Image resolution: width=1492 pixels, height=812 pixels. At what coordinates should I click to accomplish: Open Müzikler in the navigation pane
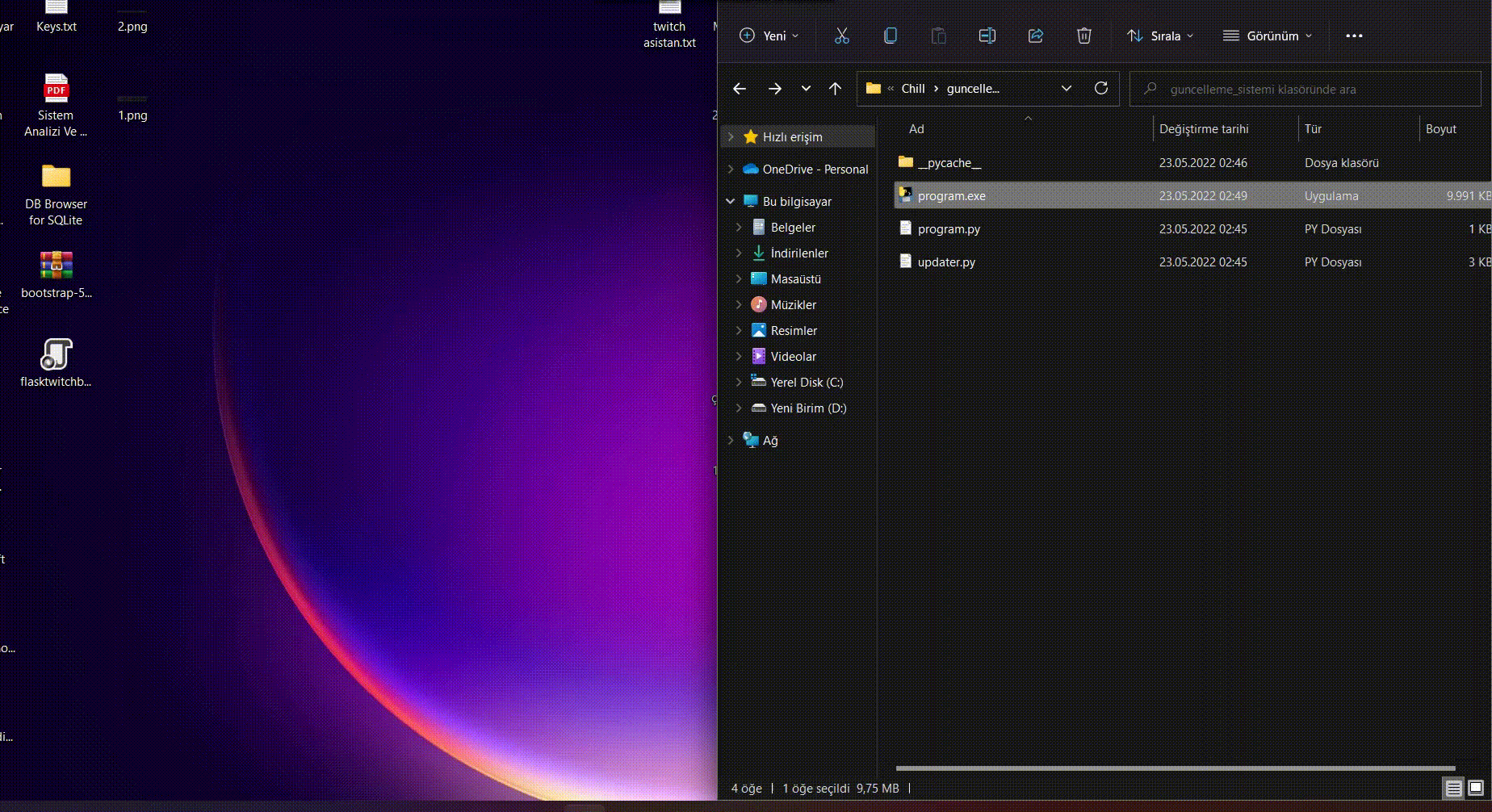coord(794,305)
